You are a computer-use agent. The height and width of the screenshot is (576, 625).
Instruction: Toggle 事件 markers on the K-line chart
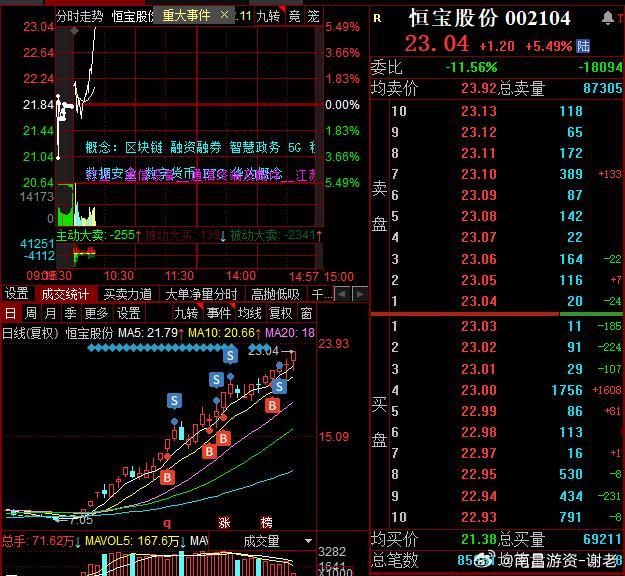(219, 313)
